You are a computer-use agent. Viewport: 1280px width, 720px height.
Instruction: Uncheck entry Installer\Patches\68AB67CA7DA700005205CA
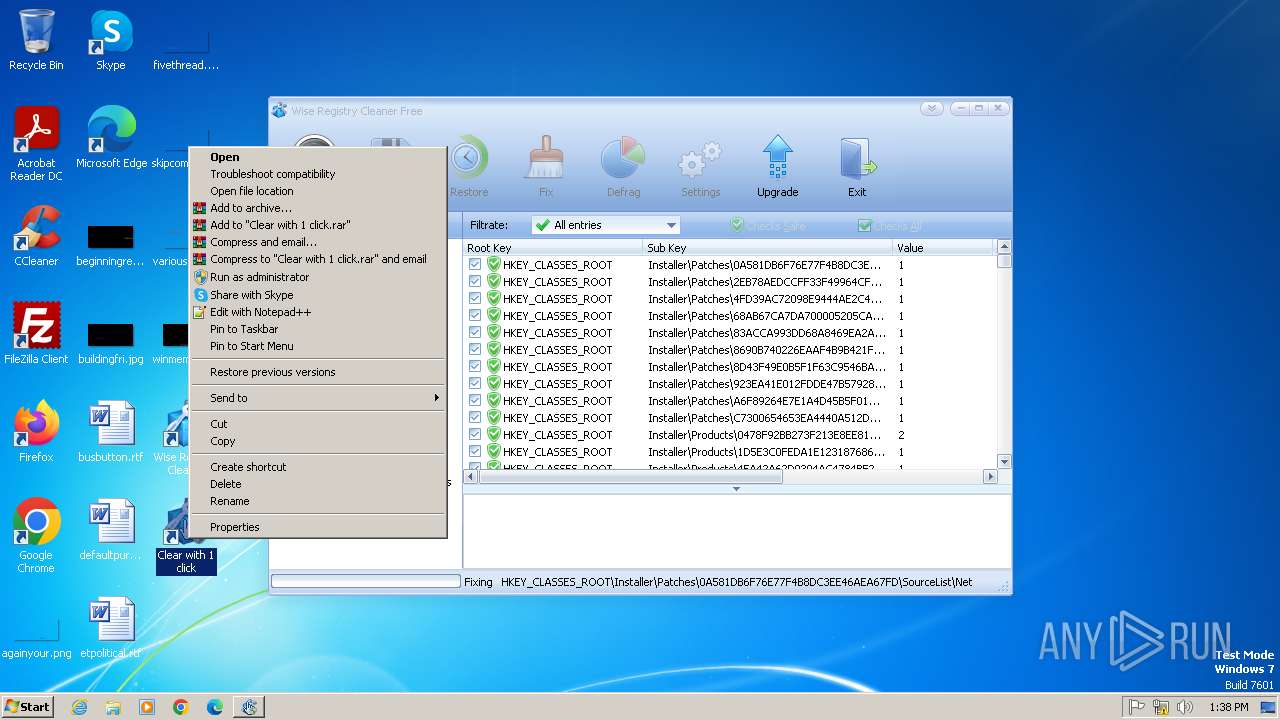pyautogui.click(x=475, y=316)
